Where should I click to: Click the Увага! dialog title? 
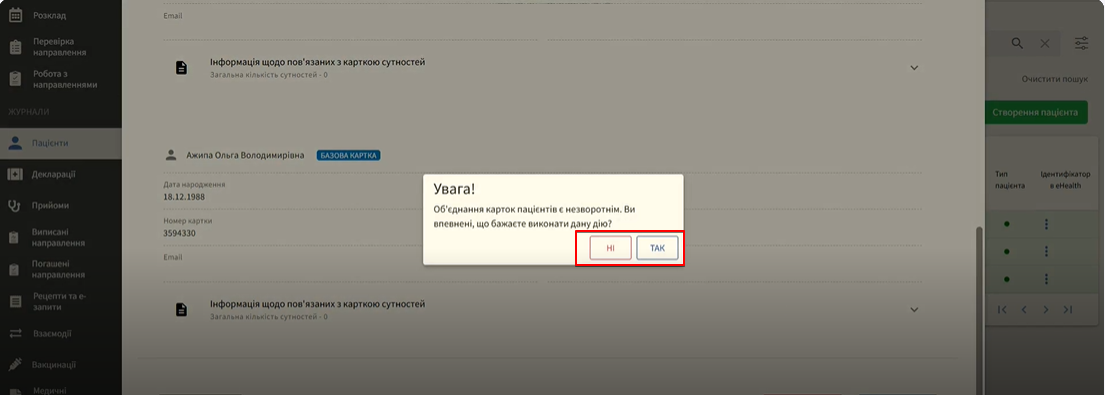[454, 190]
